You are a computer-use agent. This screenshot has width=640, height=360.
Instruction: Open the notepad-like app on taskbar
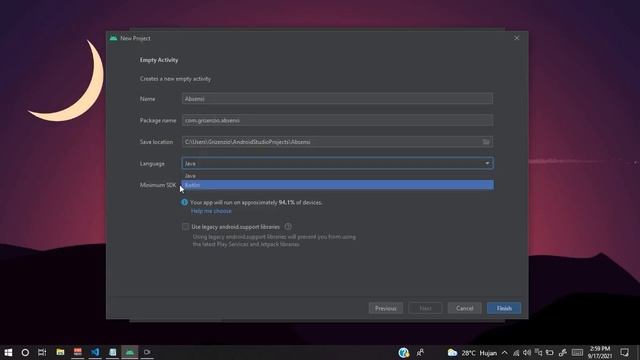pyautogui.click(x=113, y=352)
